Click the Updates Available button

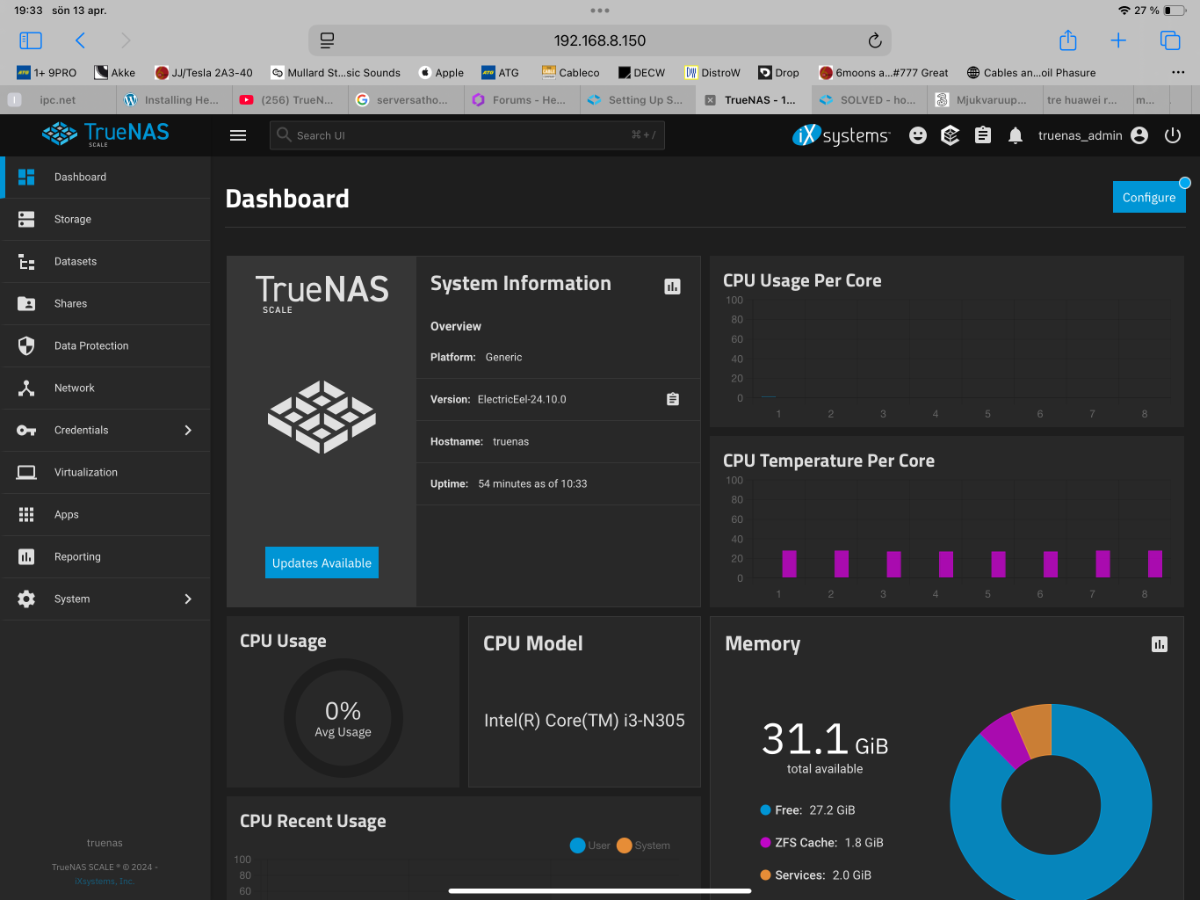click(322, 563)
